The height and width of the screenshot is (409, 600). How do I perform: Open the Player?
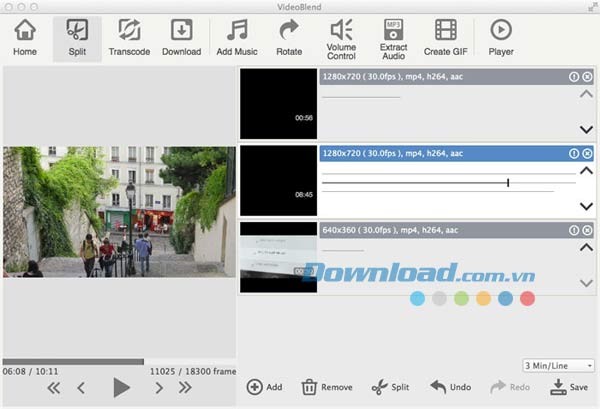[x=501, y=38]
